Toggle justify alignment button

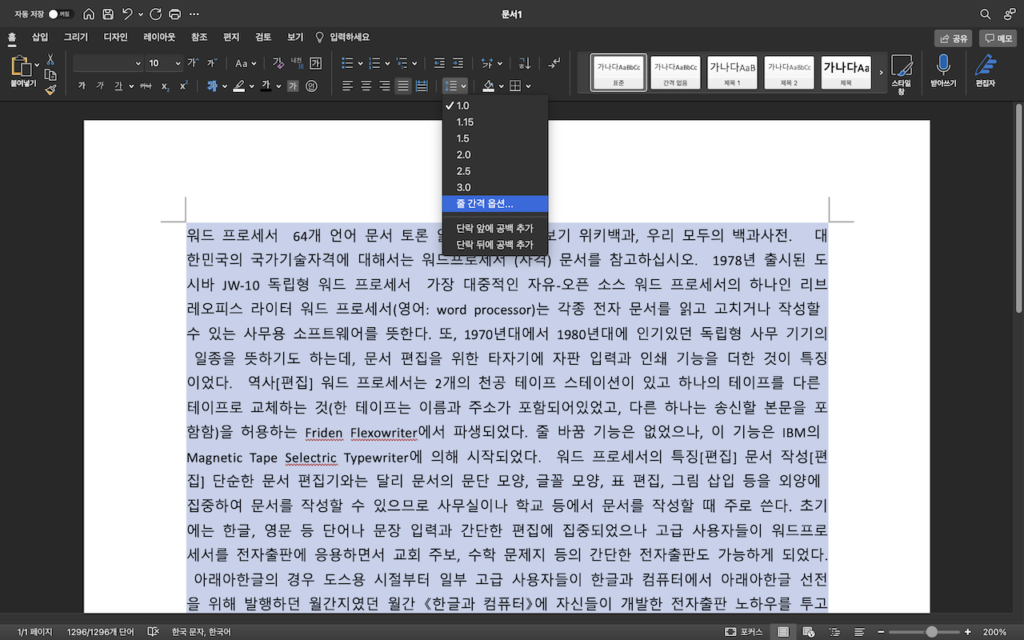coord(403,86)
